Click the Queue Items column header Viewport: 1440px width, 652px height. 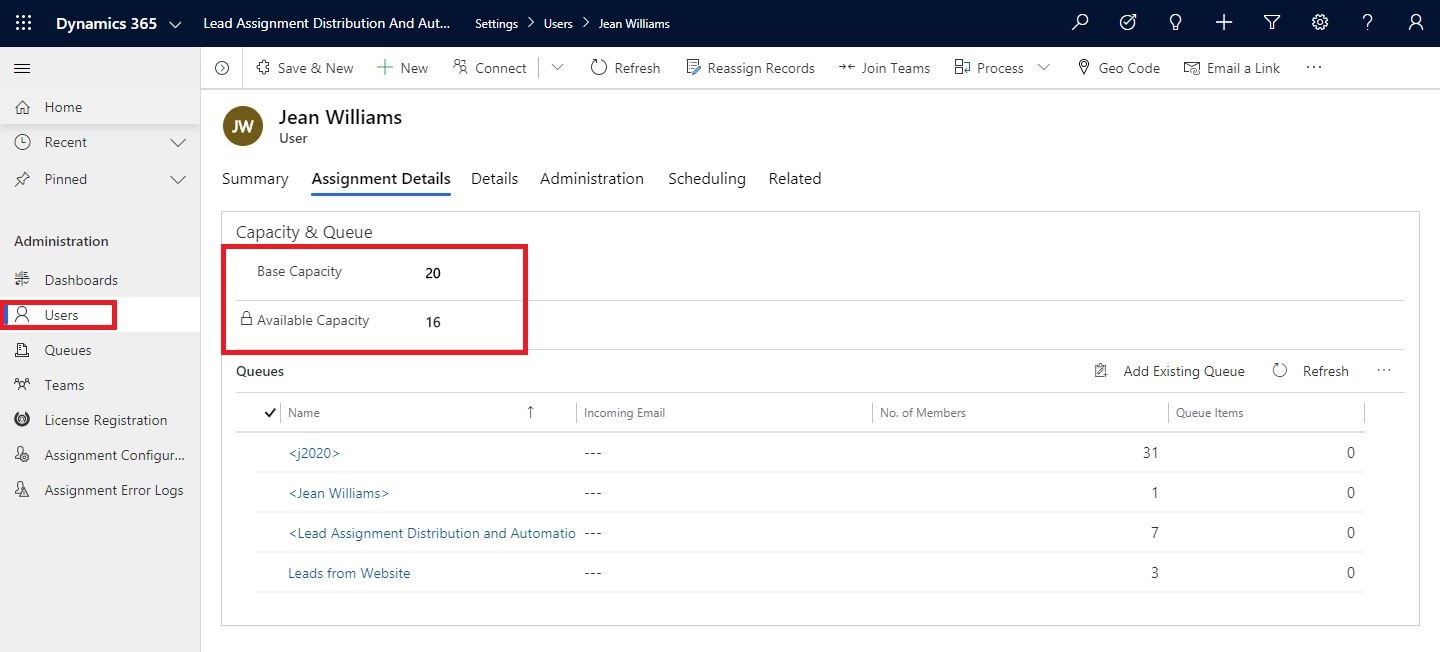(x=1209, y=412)
